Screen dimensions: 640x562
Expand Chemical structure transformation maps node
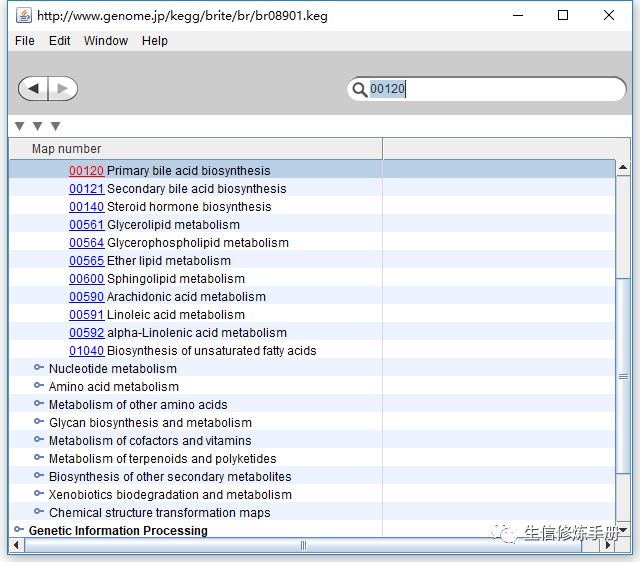(39, 511)
